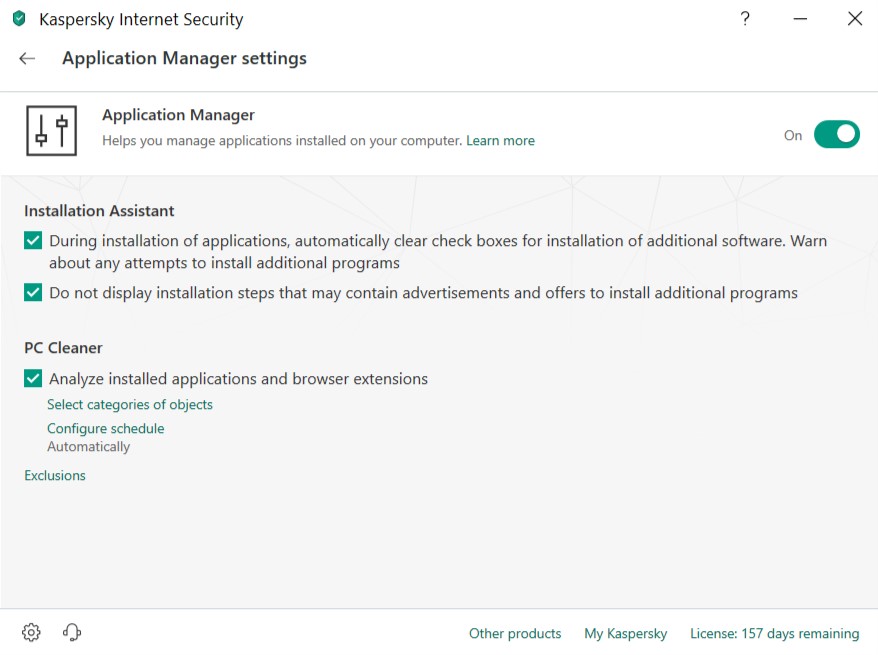Uncheck 'Analyze installed applications and browser extensions'
This screenshot has width=878, height=655.
click(x=33, y=379)
